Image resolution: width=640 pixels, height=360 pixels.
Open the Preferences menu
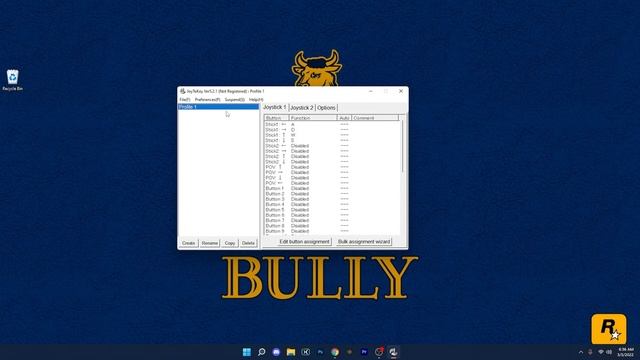pos(207,100)
